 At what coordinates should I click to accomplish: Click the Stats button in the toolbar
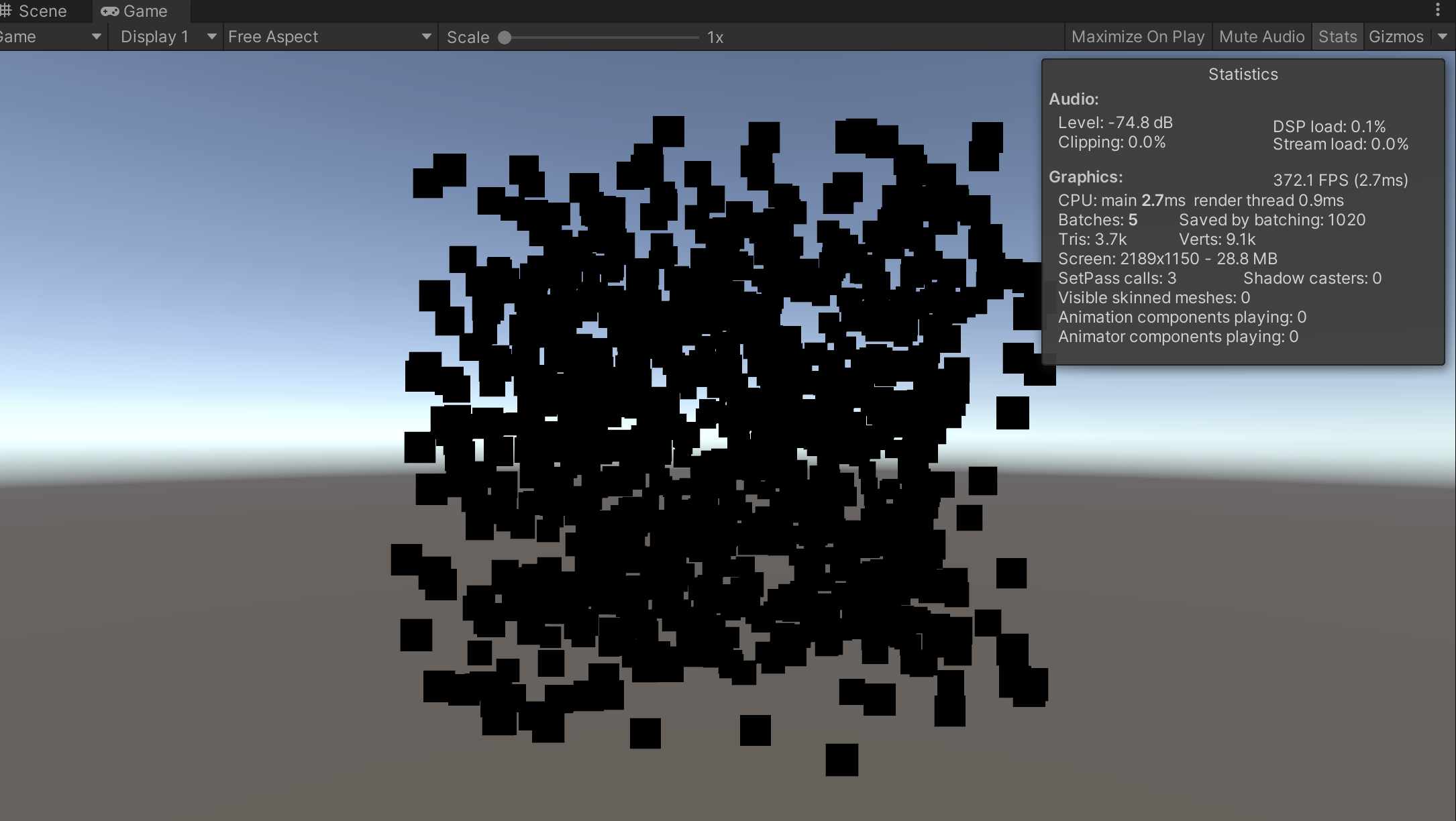pos(1337,36)
